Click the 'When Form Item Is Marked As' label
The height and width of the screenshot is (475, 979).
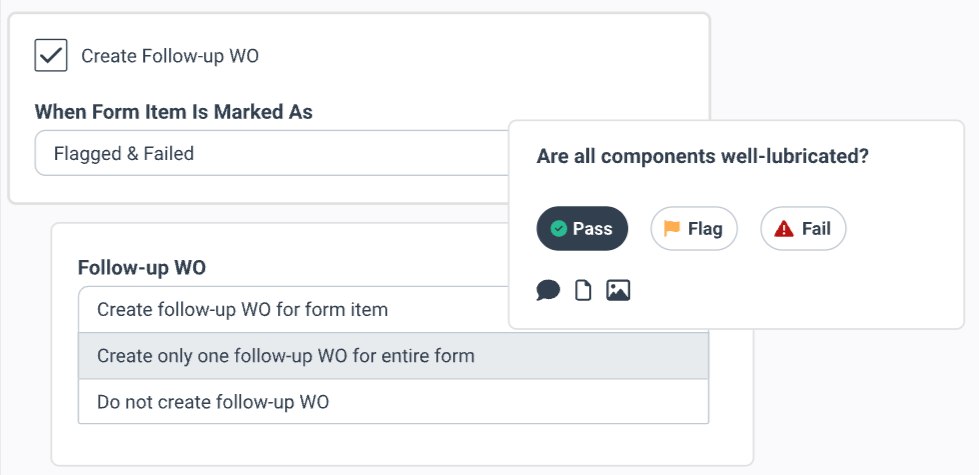pos(174,112)
